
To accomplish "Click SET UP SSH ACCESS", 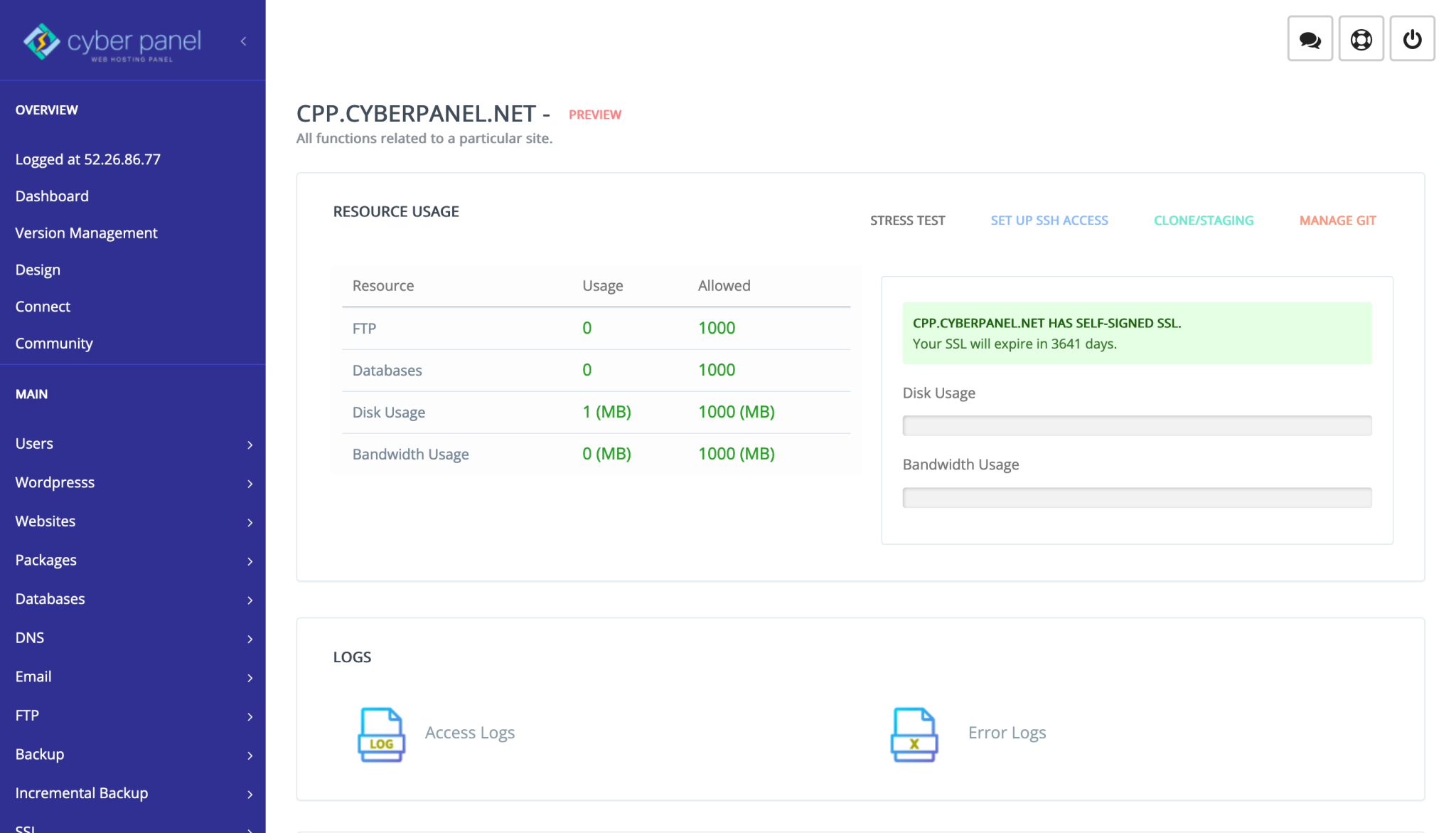I will 1049,221.
